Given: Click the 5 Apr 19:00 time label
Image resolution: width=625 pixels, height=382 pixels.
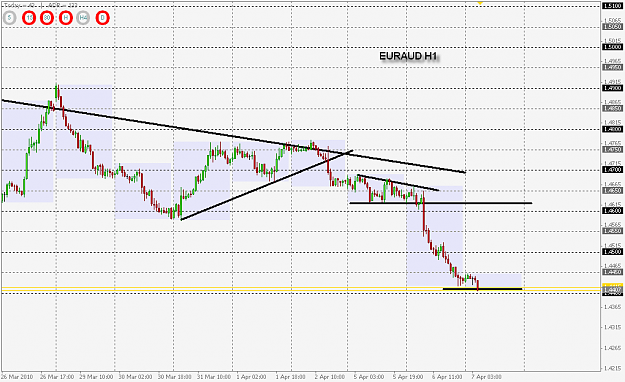Looking at the screenshot, I should 408,377.
